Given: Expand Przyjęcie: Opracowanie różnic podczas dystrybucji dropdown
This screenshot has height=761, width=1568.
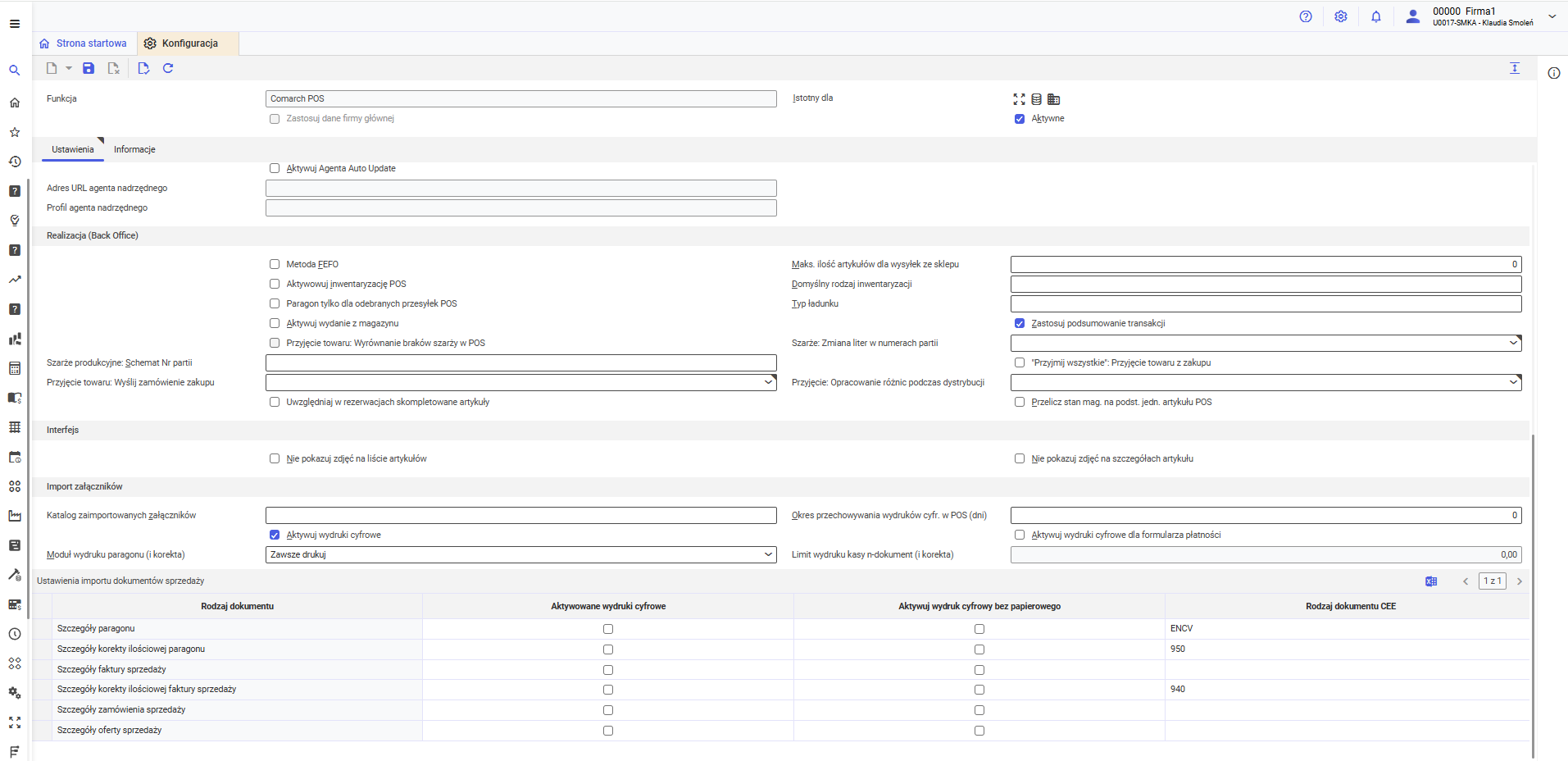Looking at the screenshot, I should [x=1513, y=382].
